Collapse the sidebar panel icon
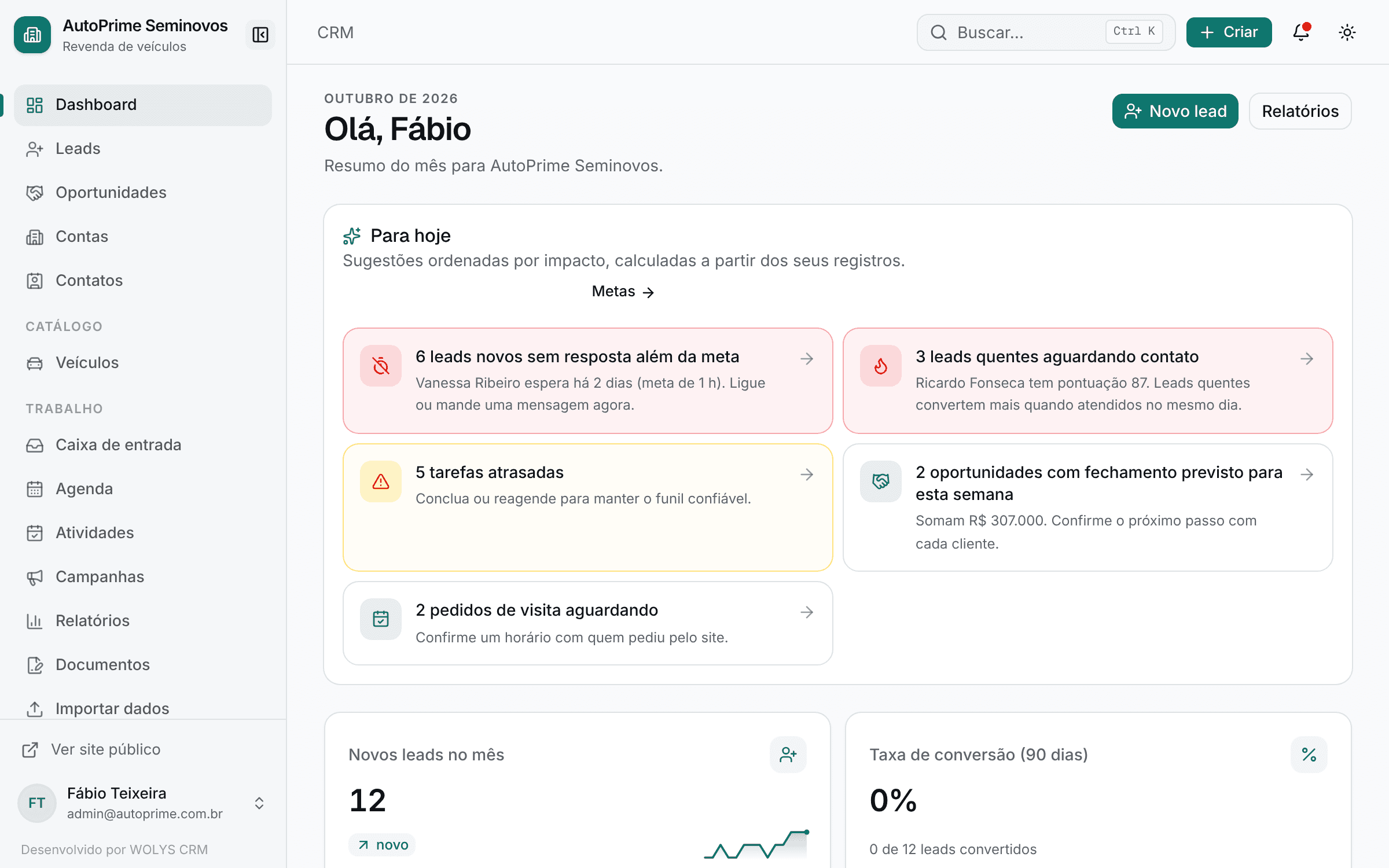 click(260, 35)
